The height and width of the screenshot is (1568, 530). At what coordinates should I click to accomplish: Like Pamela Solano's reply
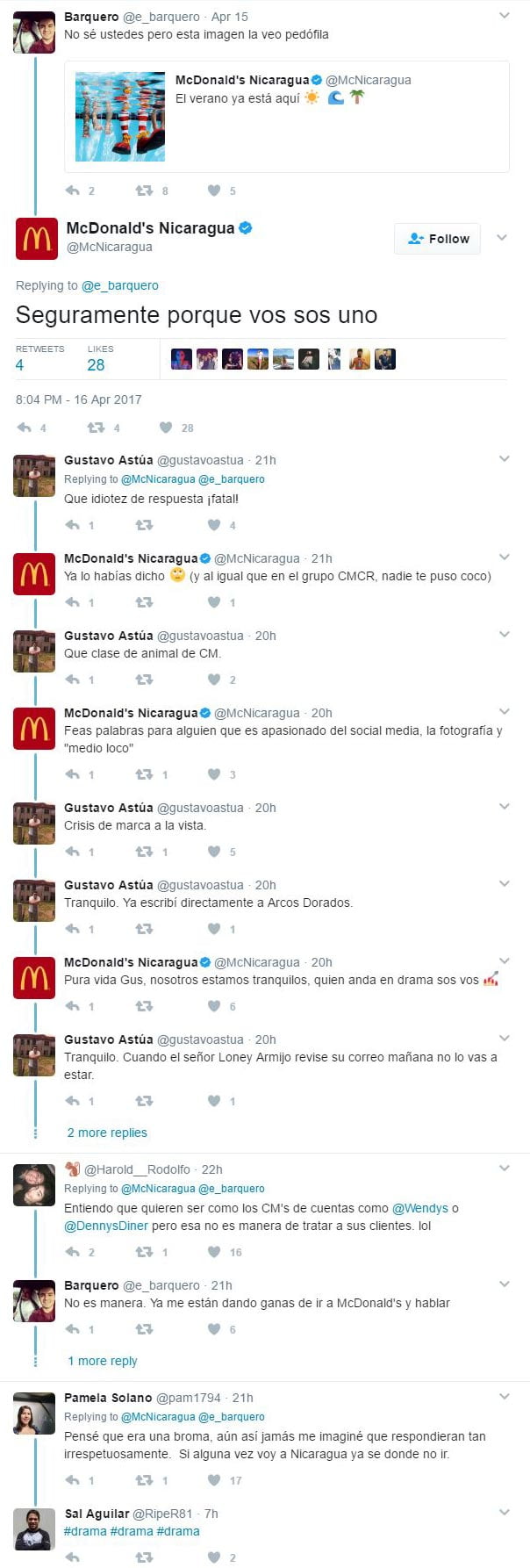click(x=213, y=1480)
